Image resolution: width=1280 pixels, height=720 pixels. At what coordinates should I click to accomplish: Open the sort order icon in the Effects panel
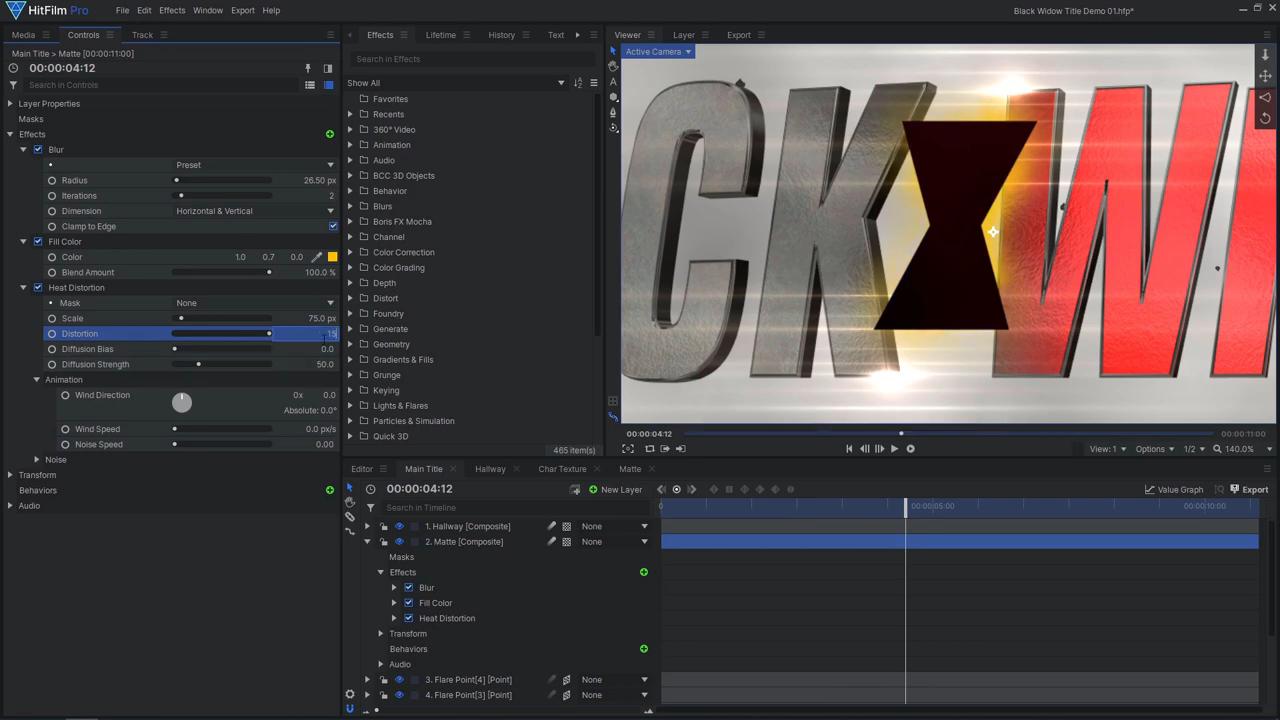578,83
